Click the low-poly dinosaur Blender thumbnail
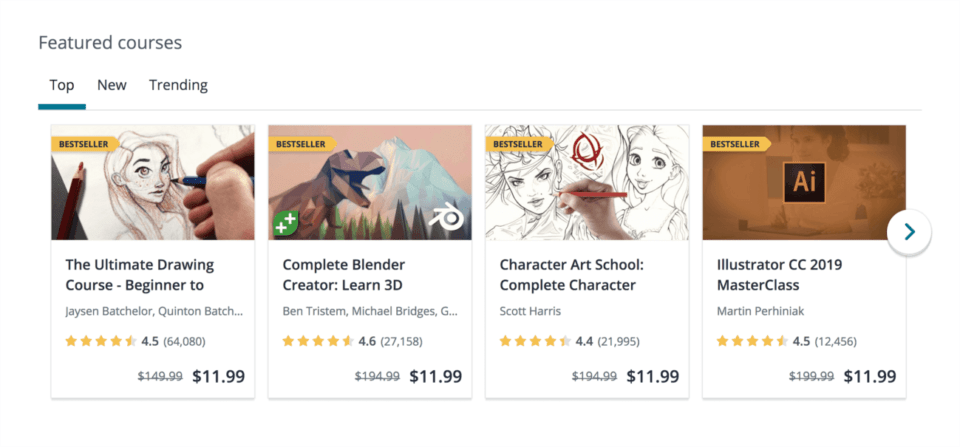The image size is (960, 447). click(x=370, y=182)
